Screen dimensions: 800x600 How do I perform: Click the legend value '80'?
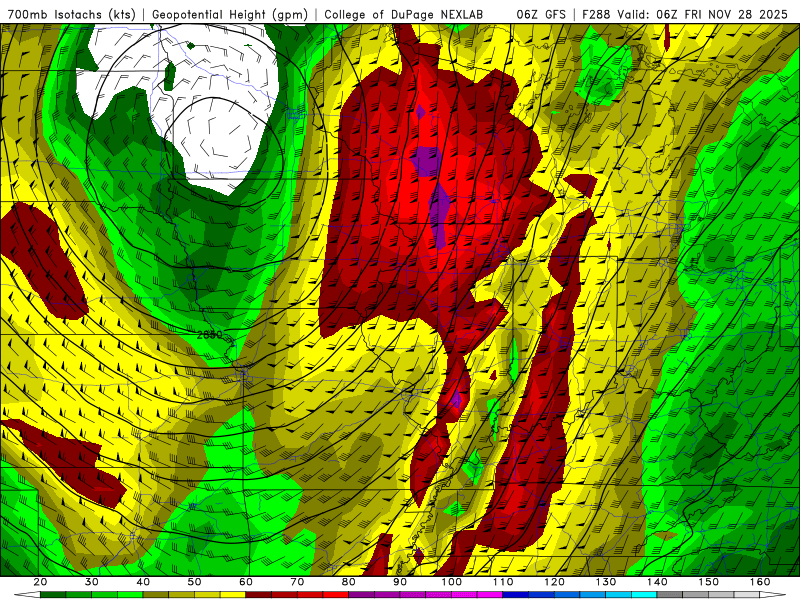(x=348, y=582)
